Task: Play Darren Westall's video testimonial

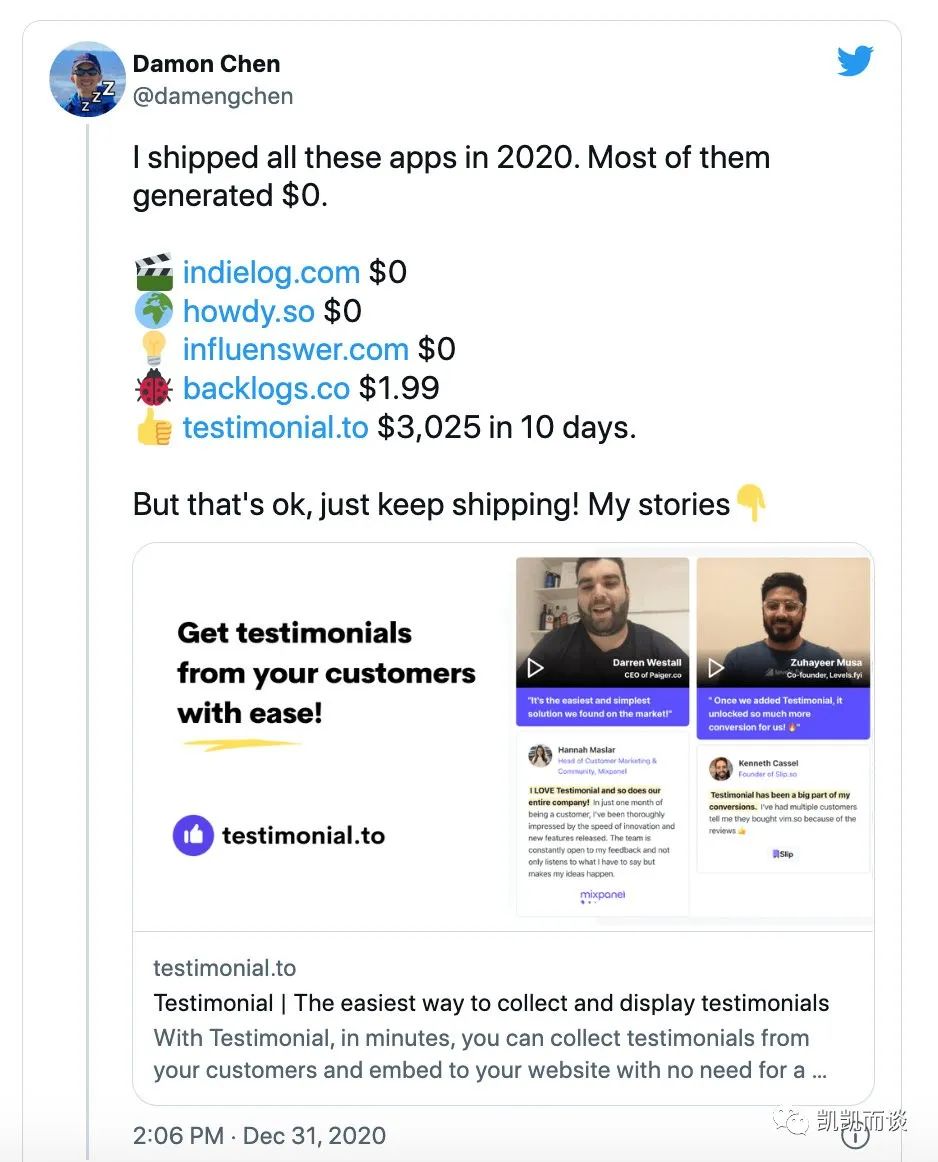Action: 536,667
